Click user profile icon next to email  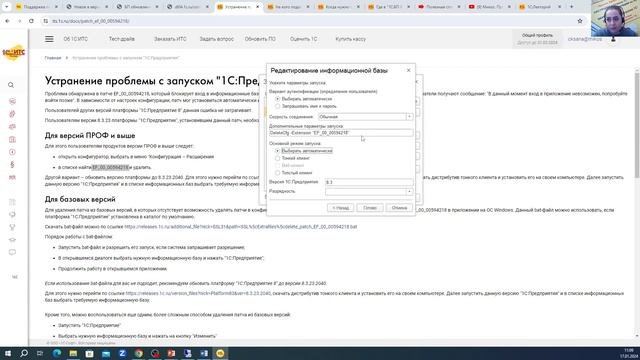613,39
